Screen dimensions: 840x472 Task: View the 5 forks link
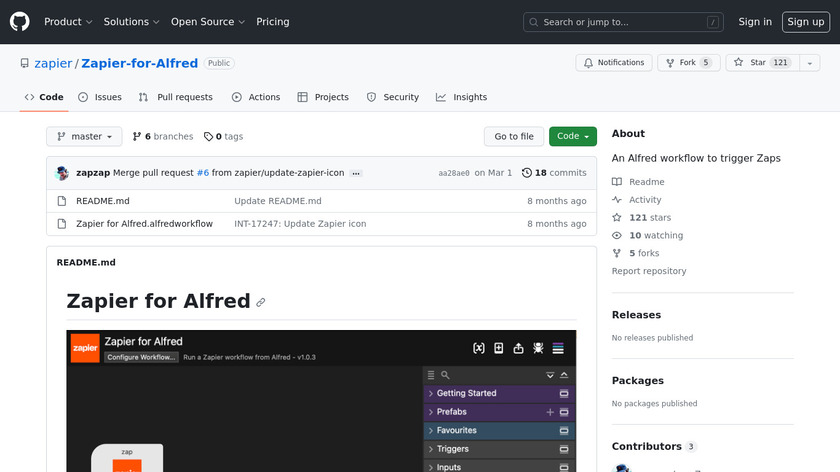pyautogui.click(x=635, y=253)
